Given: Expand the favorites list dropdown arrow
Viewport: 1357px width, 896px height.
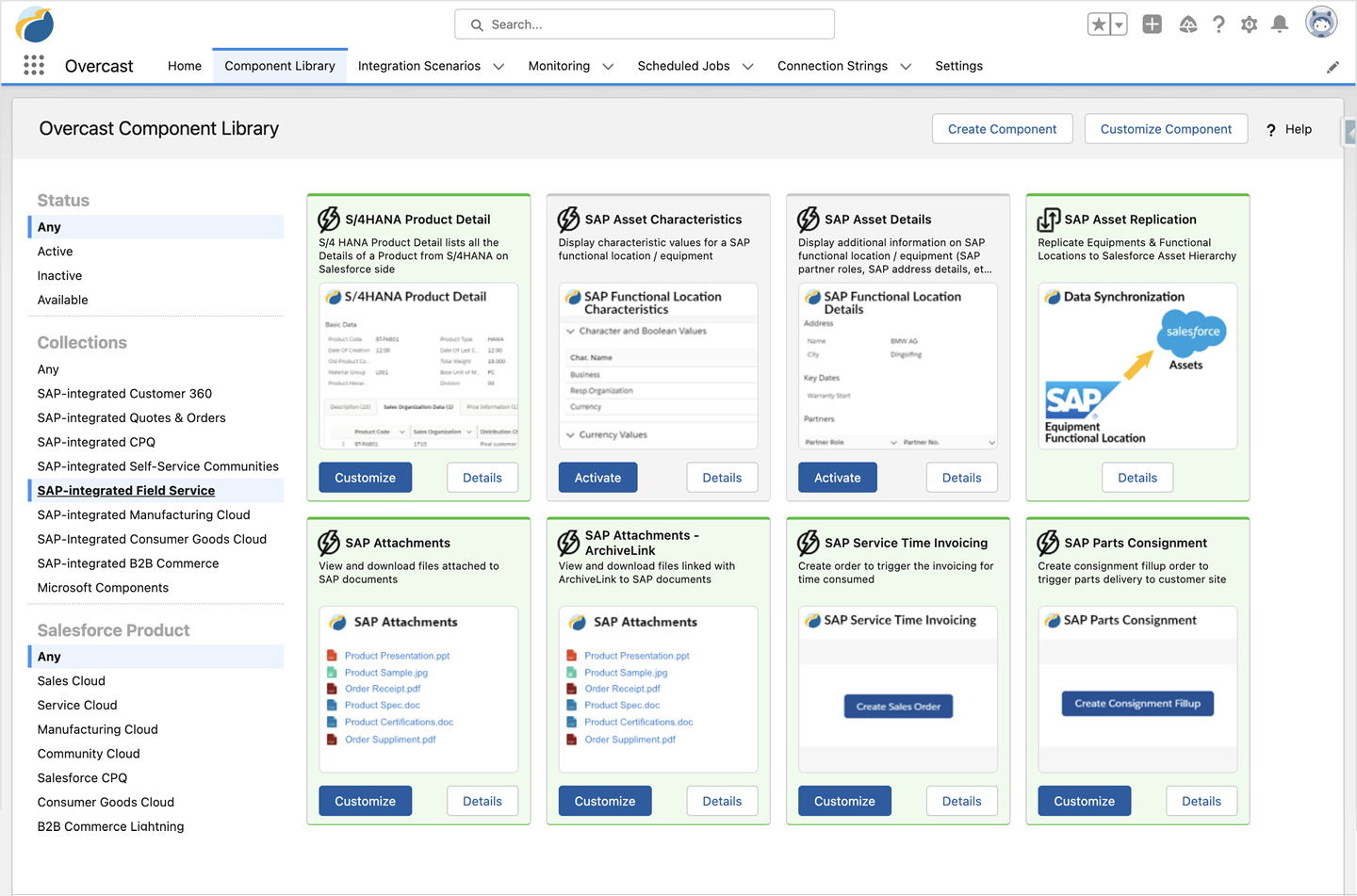Looking at the screenshot, I should point(1119,24).
